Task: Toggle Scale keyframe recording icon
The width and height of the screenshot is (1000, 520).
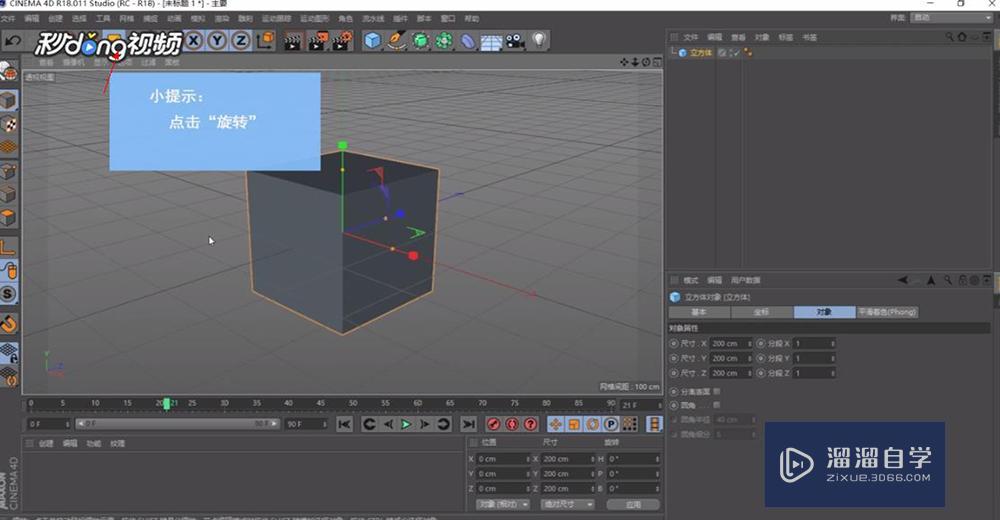Action: click(x=574, y=424)
